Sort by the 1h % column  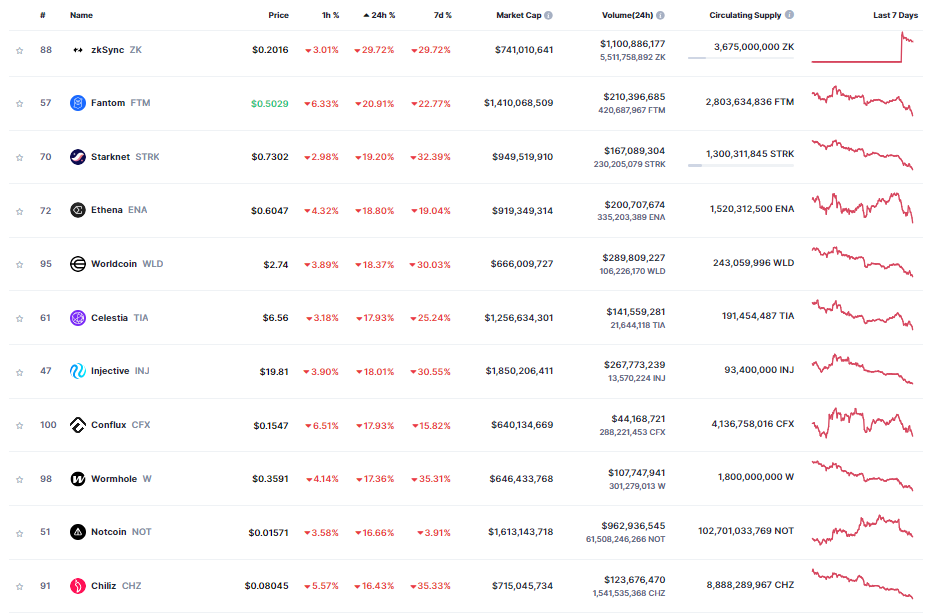pyautogui.click(x=330, y=15)
